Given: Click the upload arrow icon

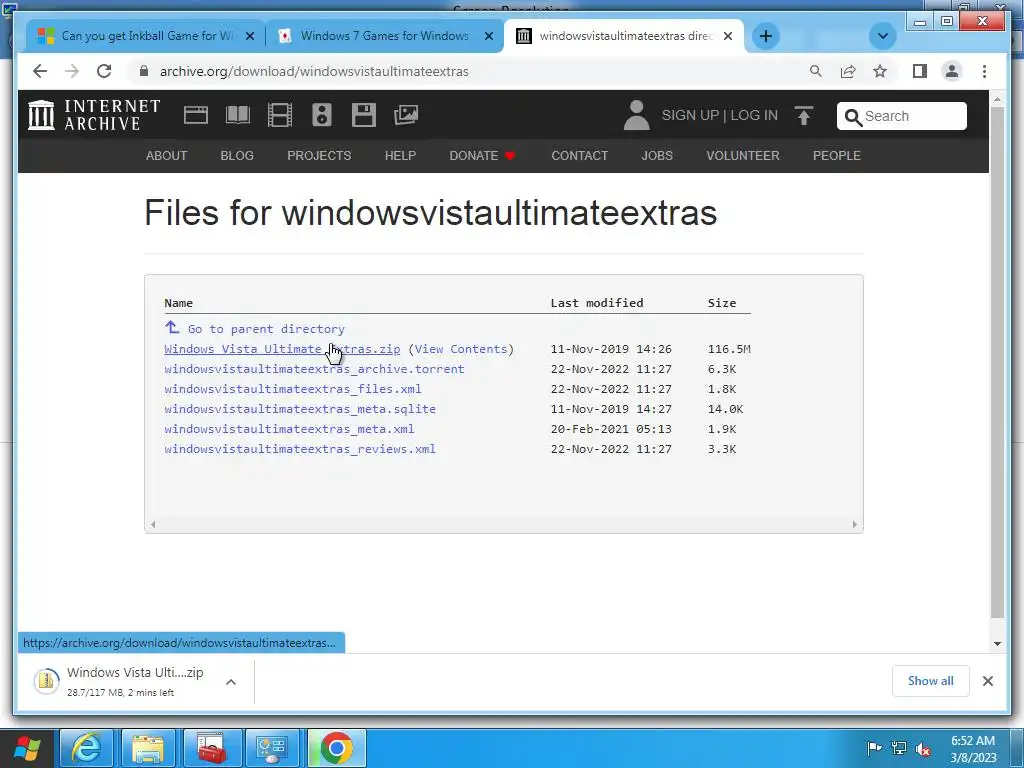Looking at the screenshot, I should point(804,115).
